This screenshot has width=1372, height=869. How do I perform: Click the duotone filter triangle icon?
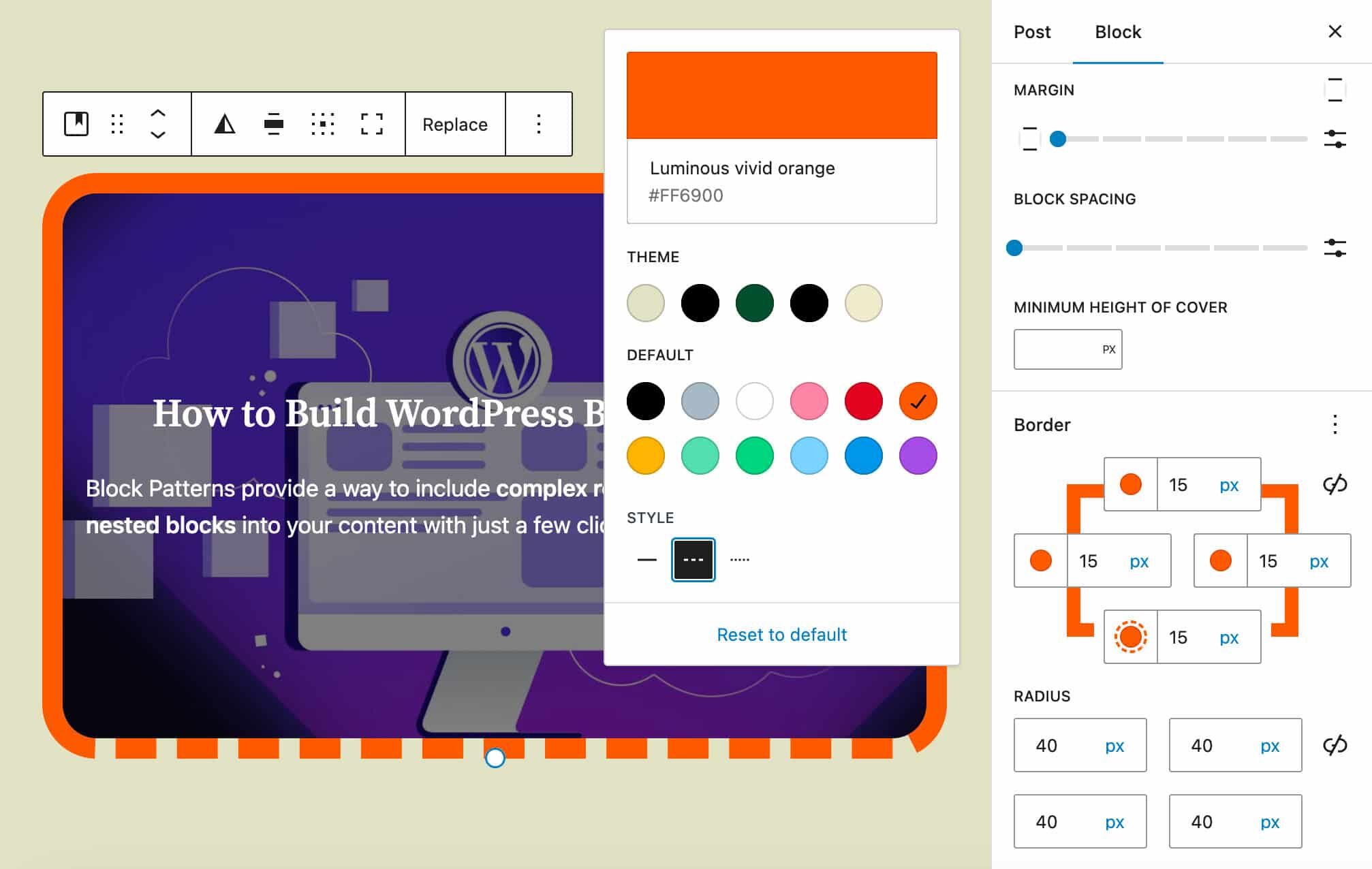tap(224, 124)
